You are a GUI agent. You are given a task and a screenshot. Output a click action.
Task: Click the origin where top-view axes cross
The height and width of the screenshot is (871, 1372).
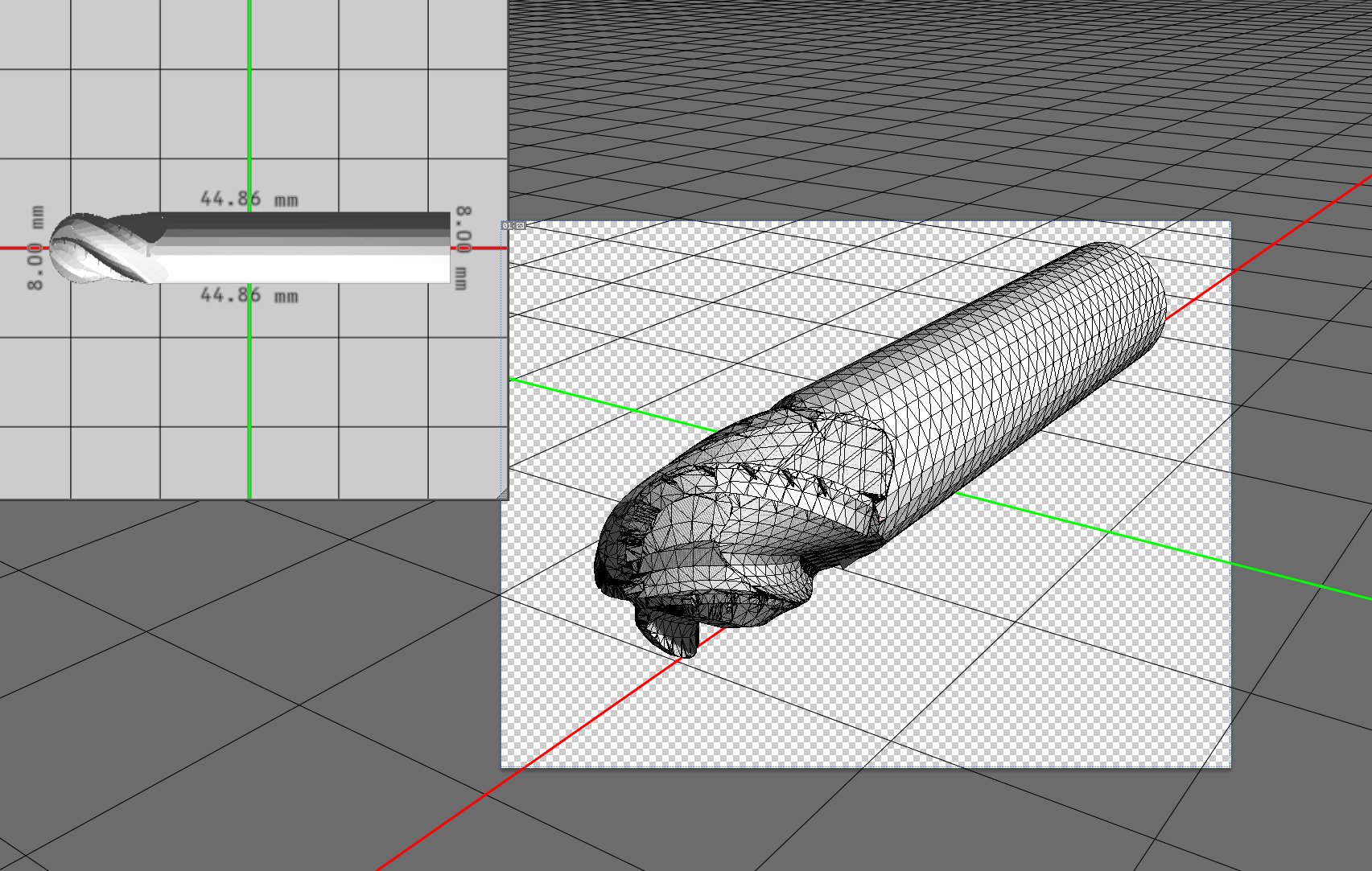[x=249, y=248]
